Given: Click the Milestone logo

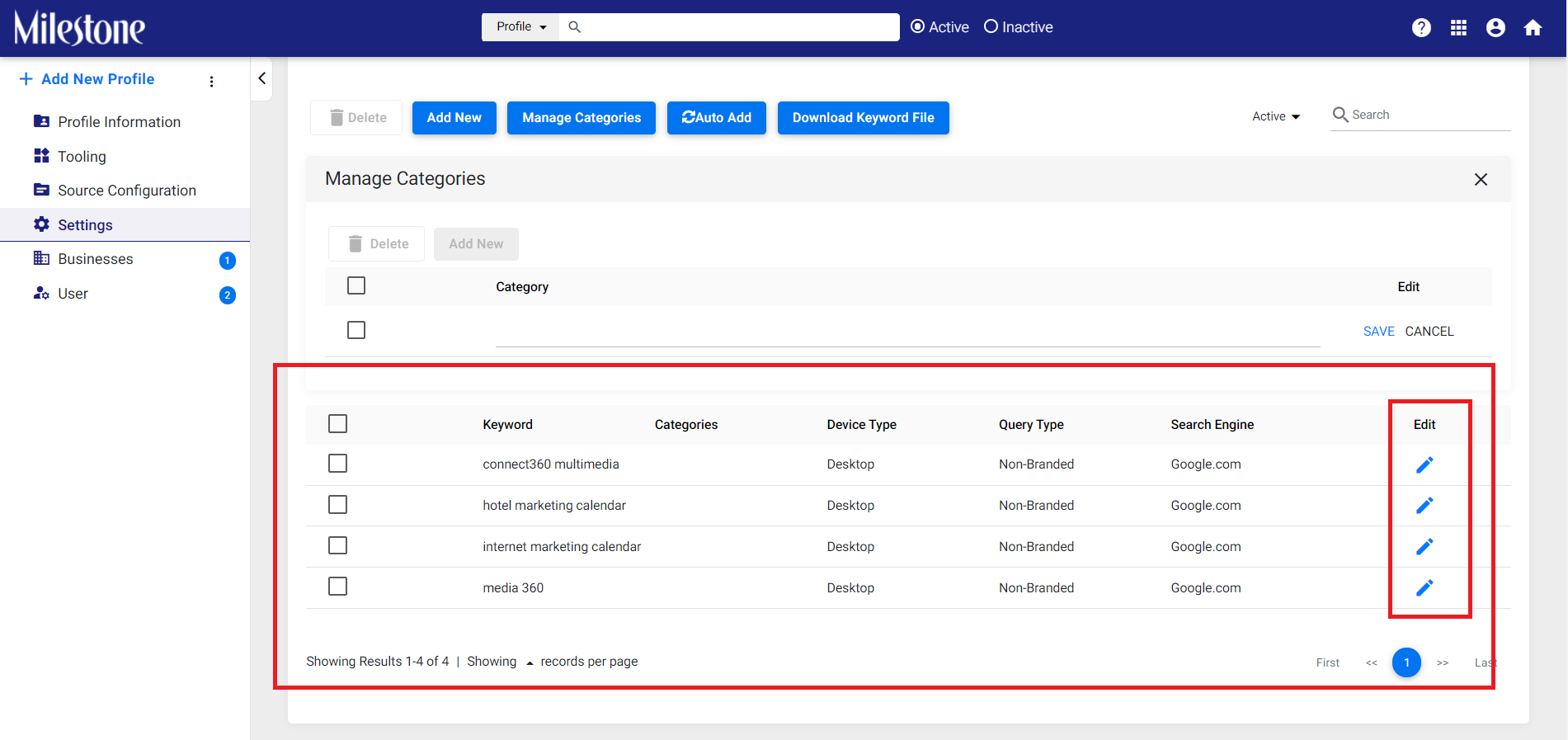Looking at the screenshot, I should pos(79,28).
